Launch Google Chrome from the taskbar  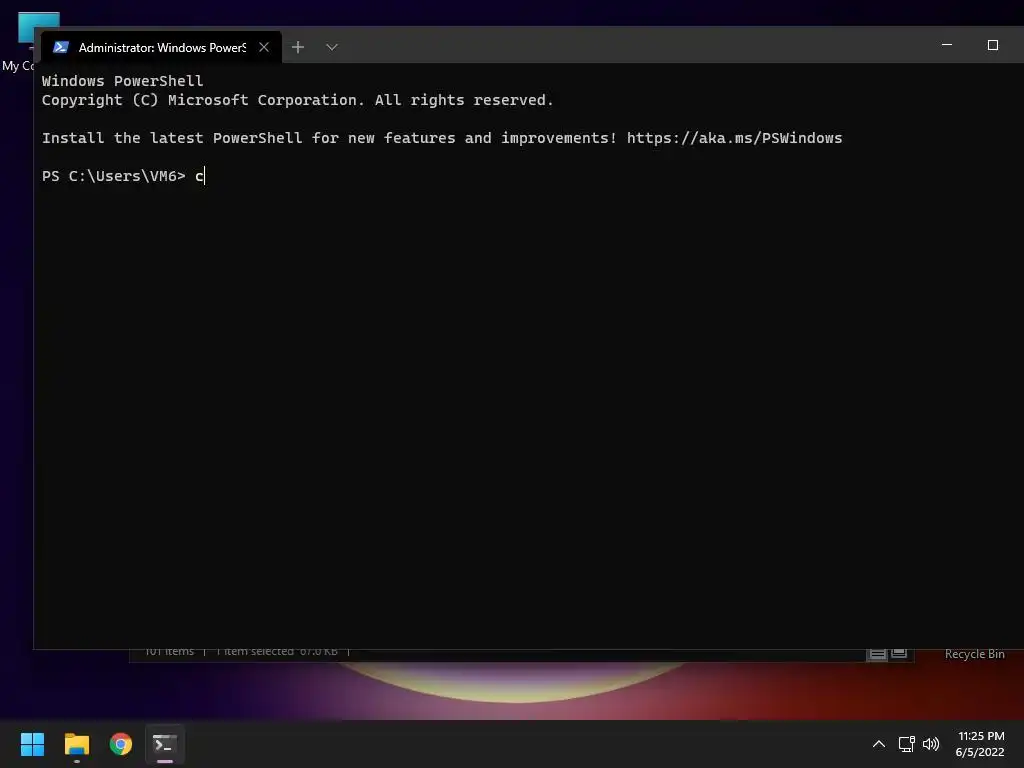point(121,744)
